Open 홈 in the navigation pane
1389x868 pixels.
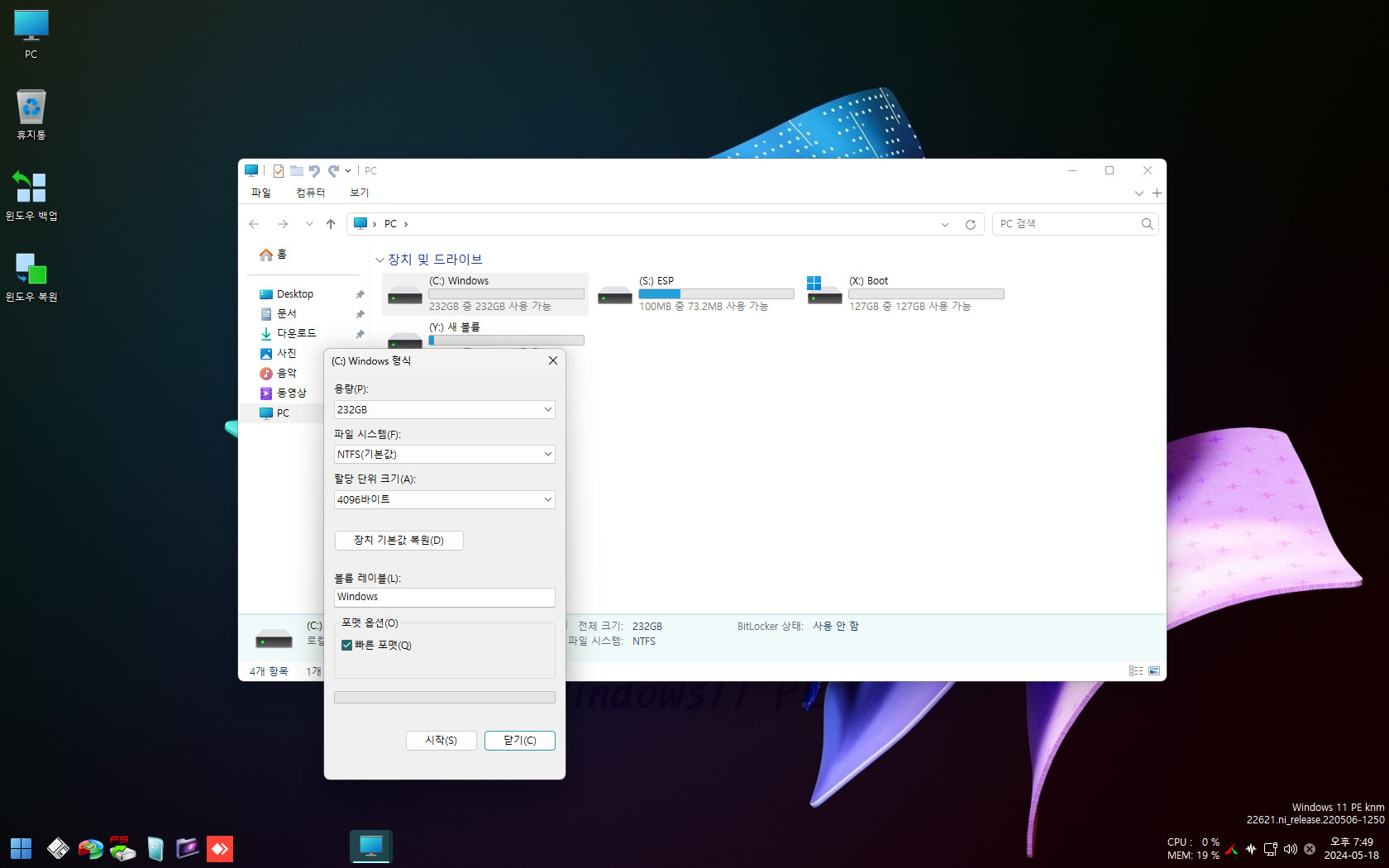click(273, 255)
